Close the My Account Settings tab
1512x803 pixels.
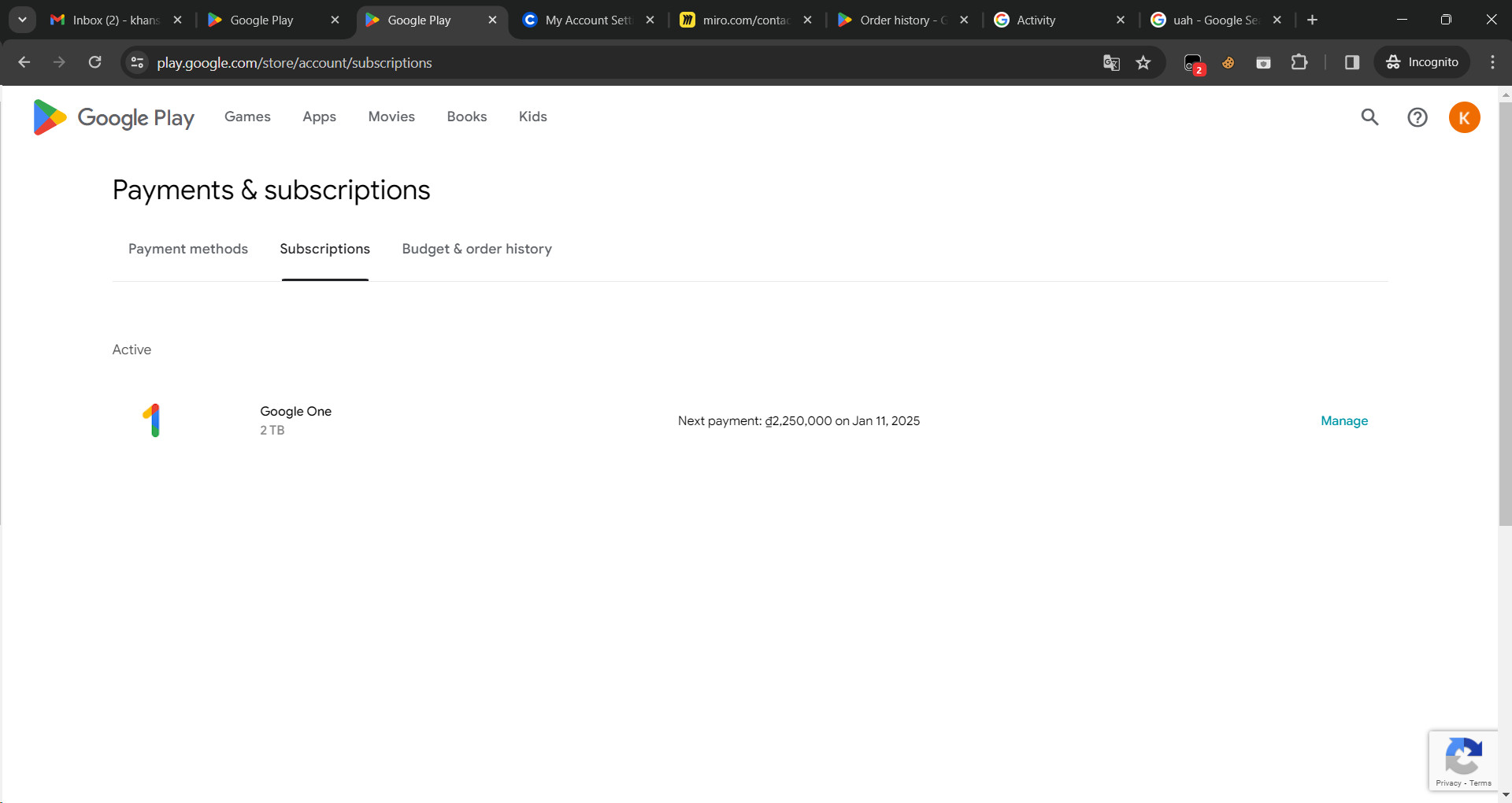pyautogui.click(x=650, y=20)
